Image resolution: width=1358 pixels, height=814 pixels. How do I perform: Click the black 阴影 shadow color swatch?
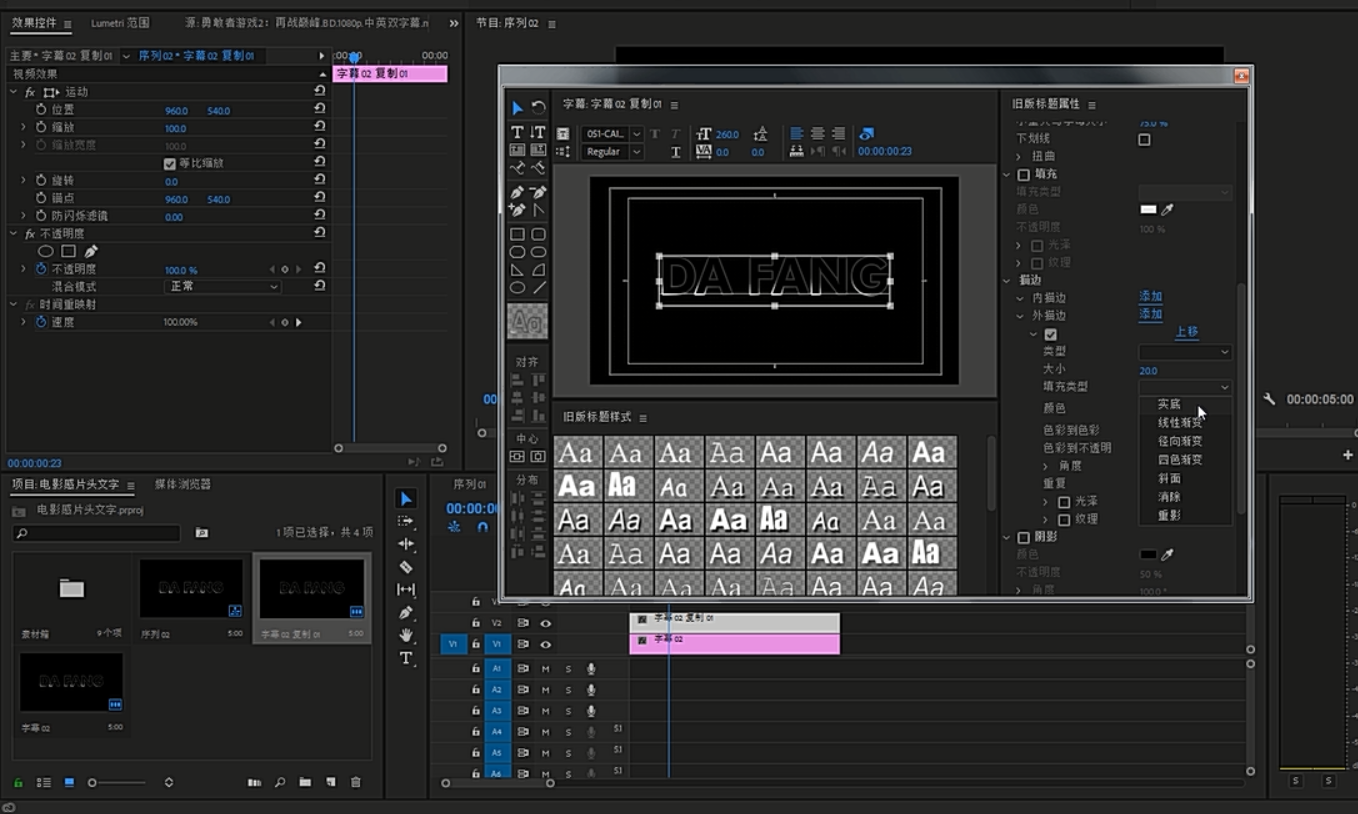click(1148, 554)
